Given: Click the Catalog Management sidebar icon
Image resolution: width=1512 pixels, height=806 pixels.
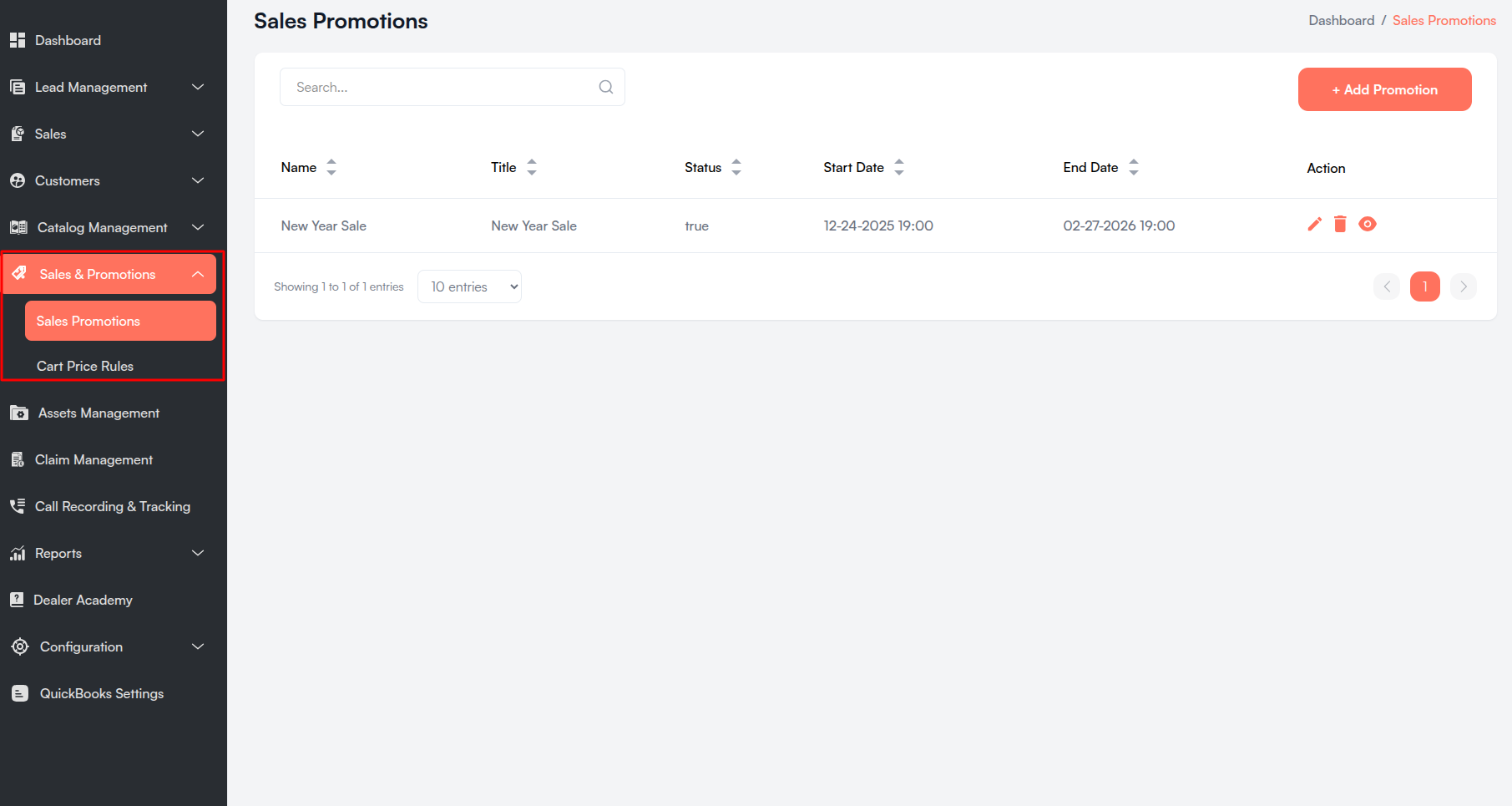Looking at the screenshot, I should 18,227.
